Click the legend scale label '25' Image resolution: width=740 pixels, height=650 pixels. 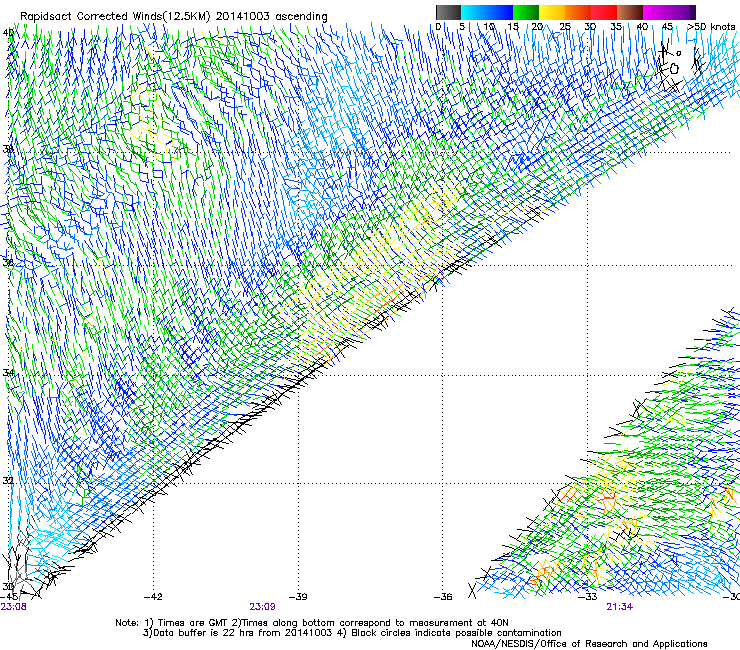coord(564,27)
